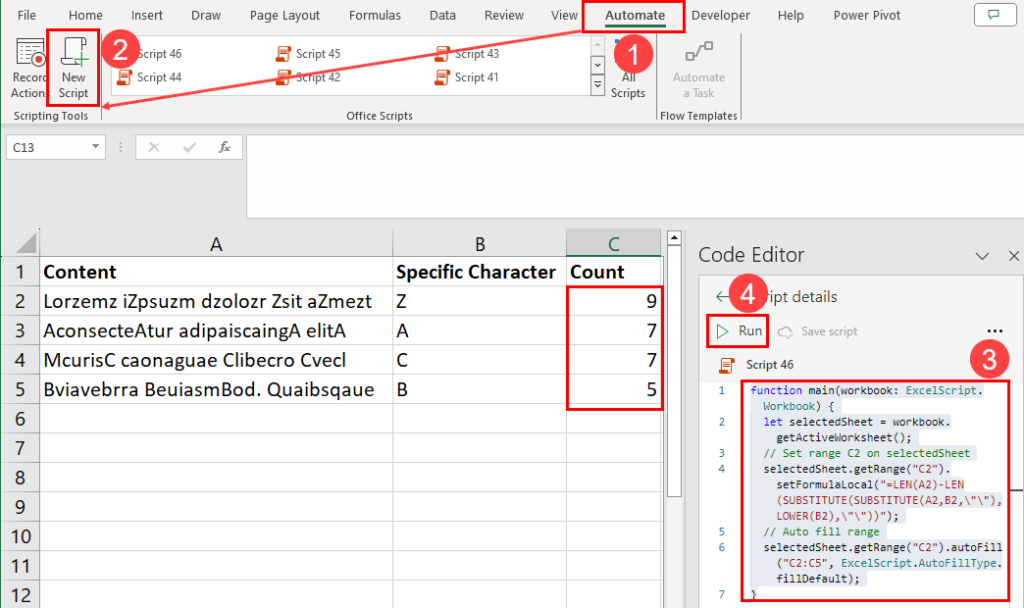The image size is (1024, 608).
Task: Open the Page Layout tab
Action: [285, 15]
